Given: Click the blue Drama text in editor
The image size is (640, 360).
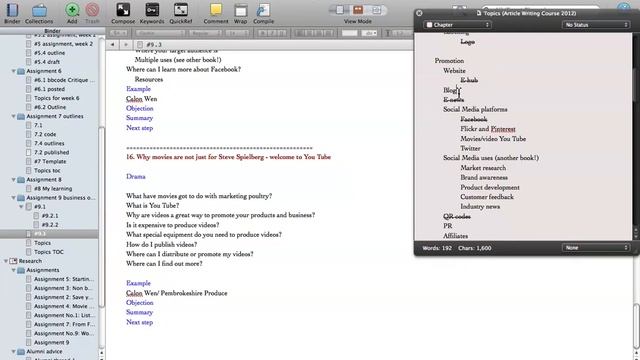Looking at the screenshot, I should click(136, 177).
